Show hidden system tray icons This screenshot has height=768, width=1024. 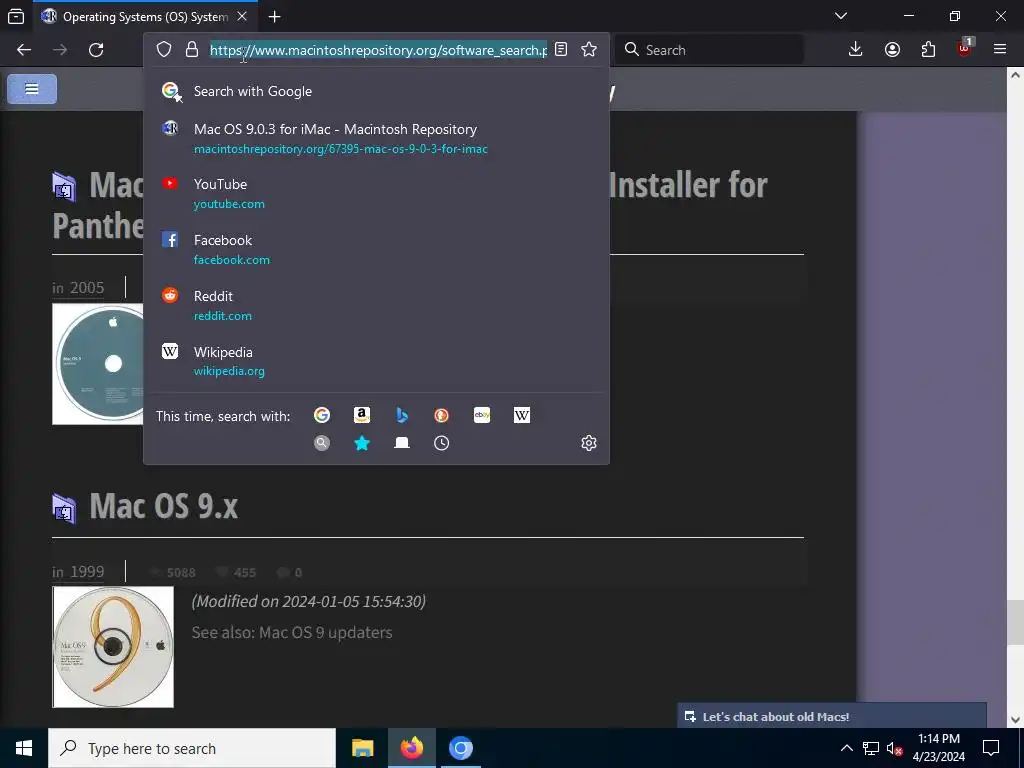point(846,748)
